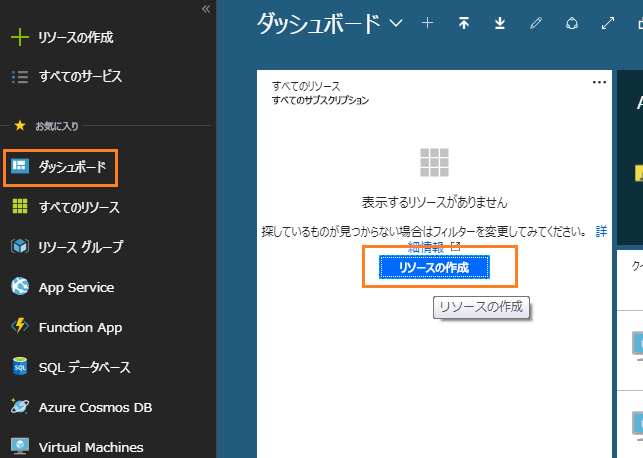Click the blue リソースの作成 button
This screenshot has width=643, height=458.
tap(434, 267)
